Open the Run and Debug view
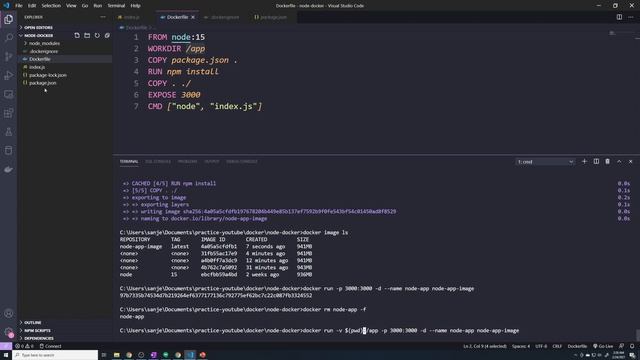The height and width of the screenshot is (360, 640). (x=9, y=76)
